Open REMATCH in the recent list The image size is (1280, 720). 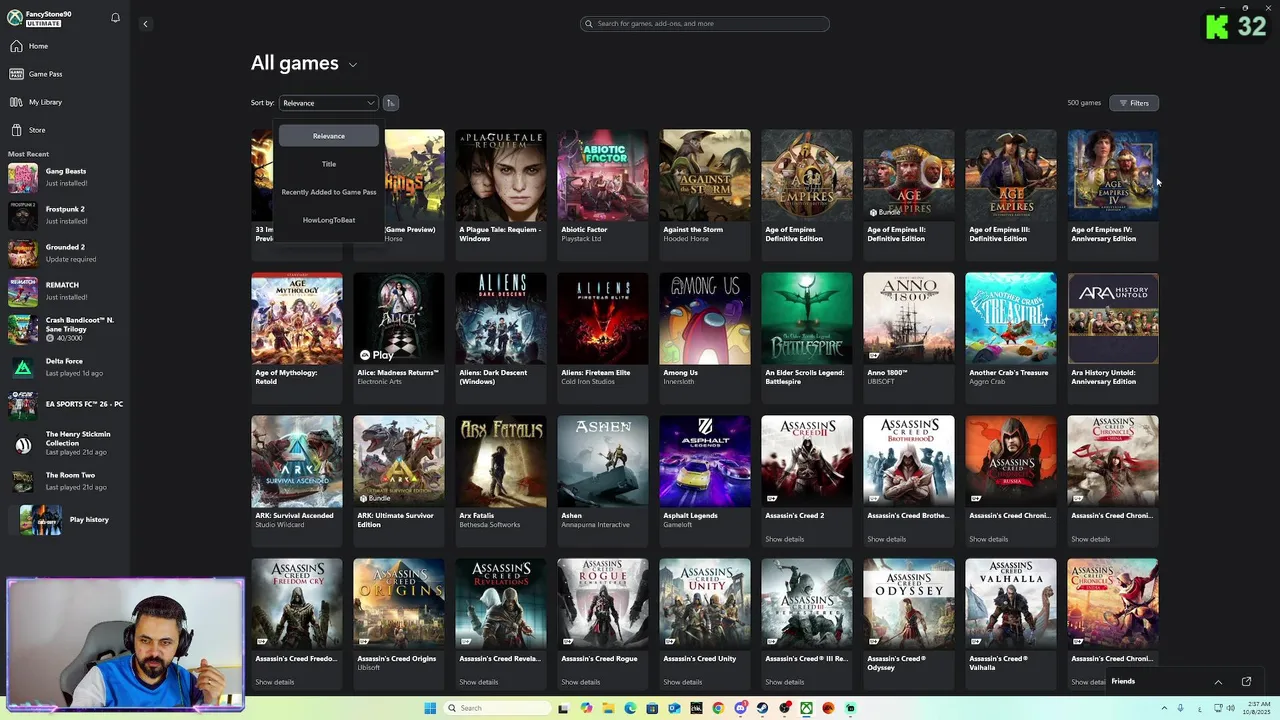(x=65, y=291)
